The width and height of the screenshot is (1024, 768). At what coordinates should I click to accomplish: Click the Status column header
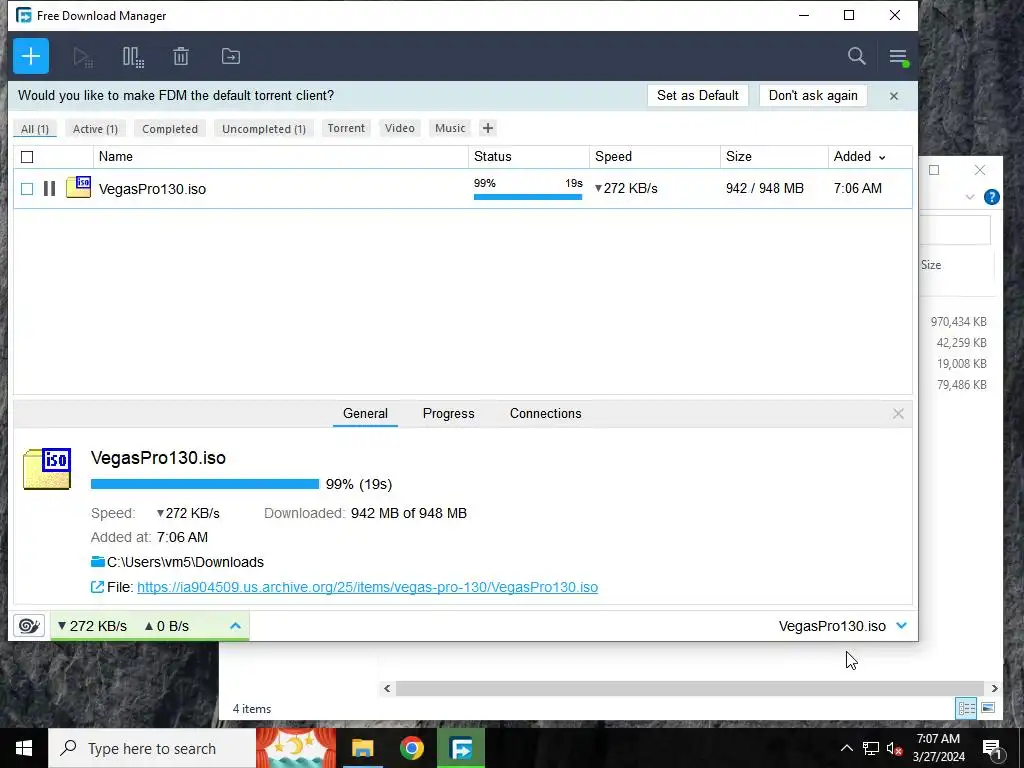pos(529,157)
